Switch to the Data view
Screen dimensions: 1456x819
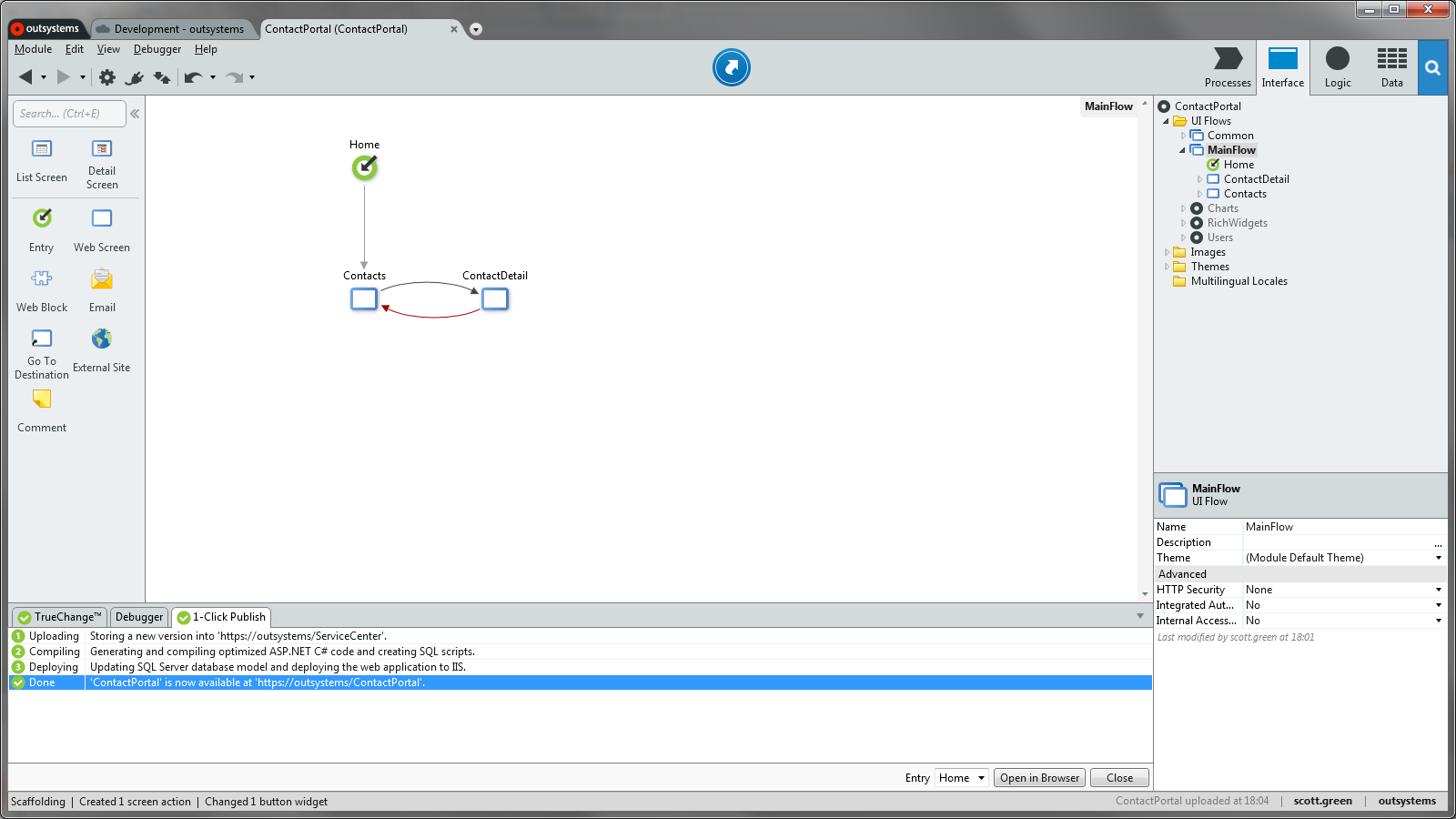pos(1391,67)
